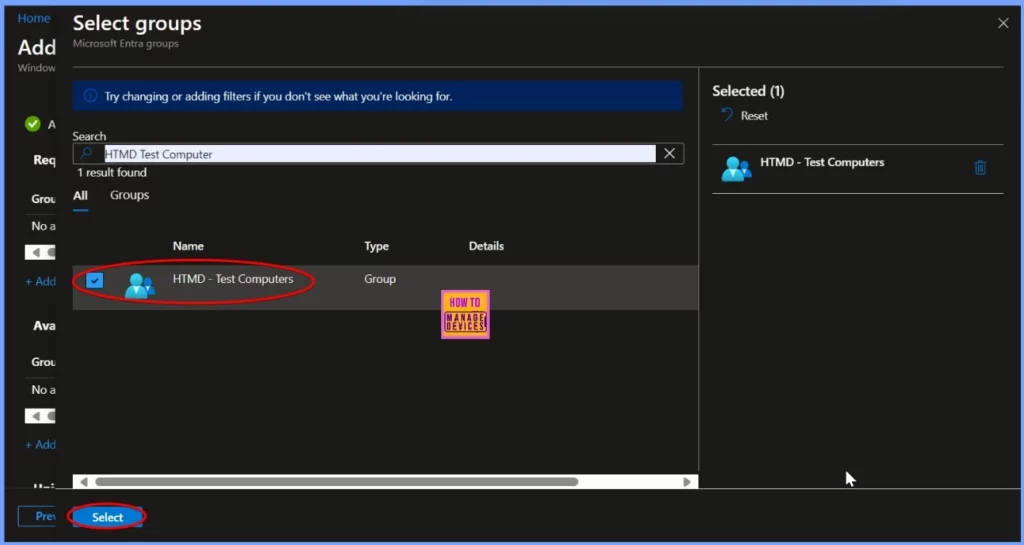Click the HTMD - Test Computers entry in Selected
Viewport: 1024px width, 545px height.
click(x=822, y=162)
